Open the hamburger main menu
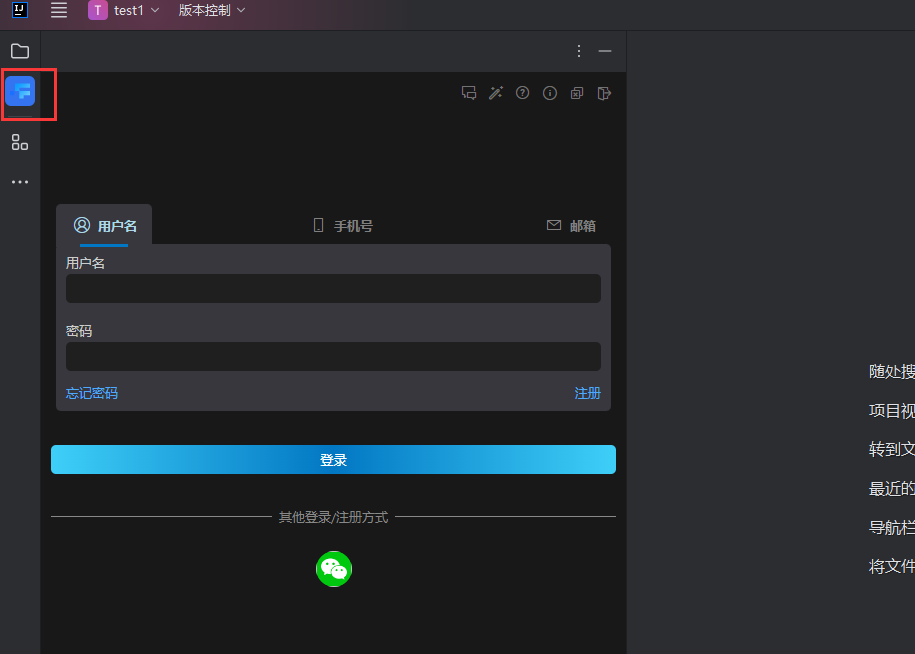 [x=59, y=11]
